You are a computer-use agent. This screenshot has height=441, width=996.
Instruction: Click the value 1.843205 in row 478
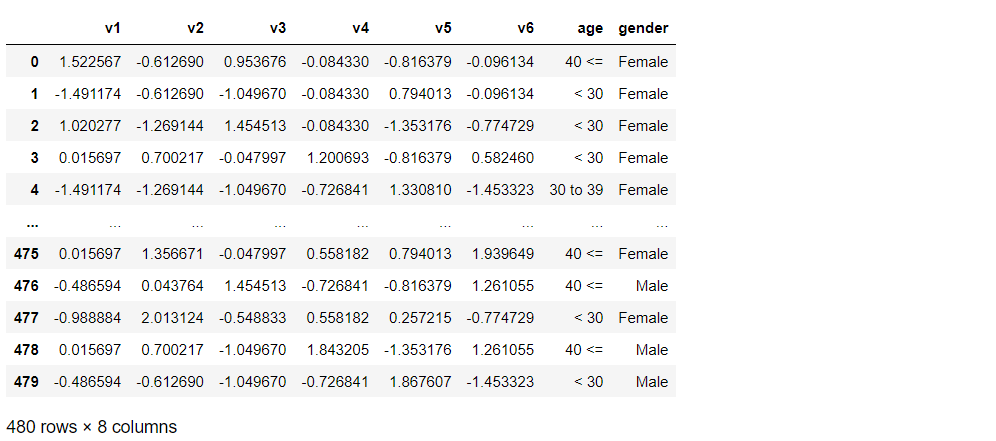coord(338,350)
